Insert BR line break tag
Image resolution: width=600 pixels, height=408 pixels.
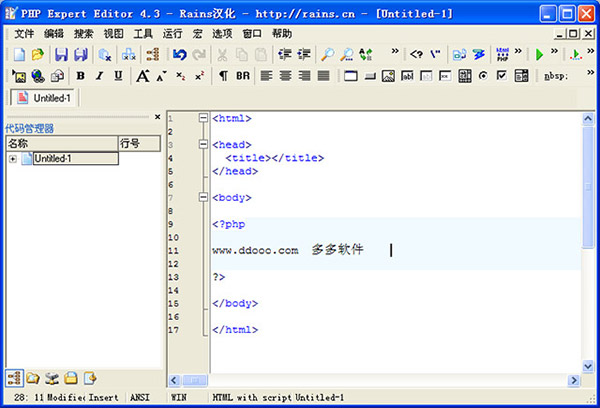click(x=243, y=76)
